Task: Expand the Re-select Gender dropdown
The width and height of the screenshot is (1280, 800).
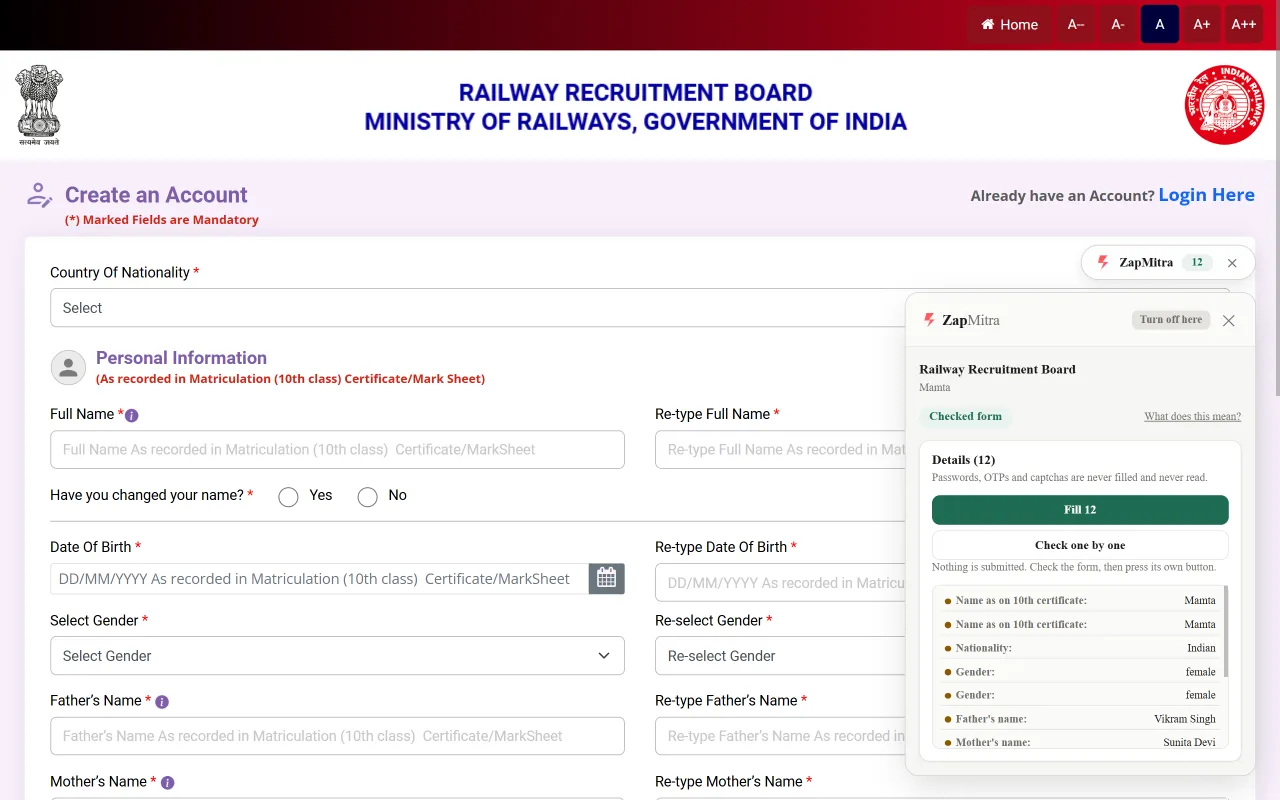Action: coord(780,656)
